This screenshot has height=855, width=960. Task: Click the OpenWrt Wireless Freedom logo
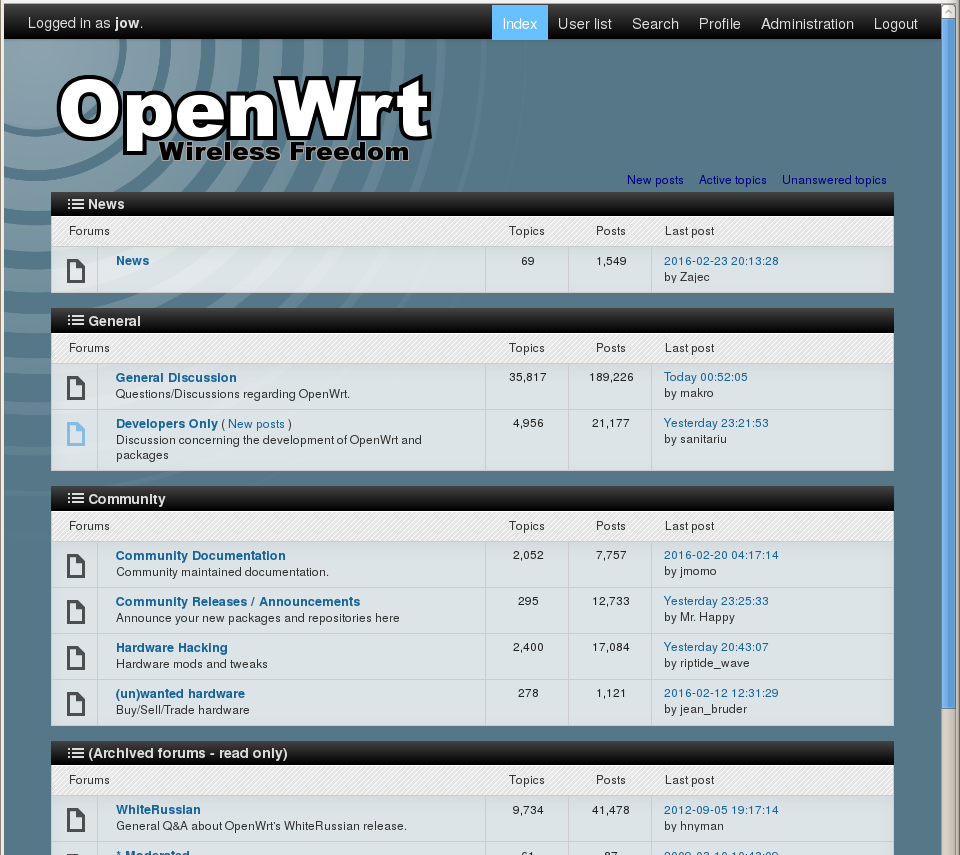click(244, 118)
